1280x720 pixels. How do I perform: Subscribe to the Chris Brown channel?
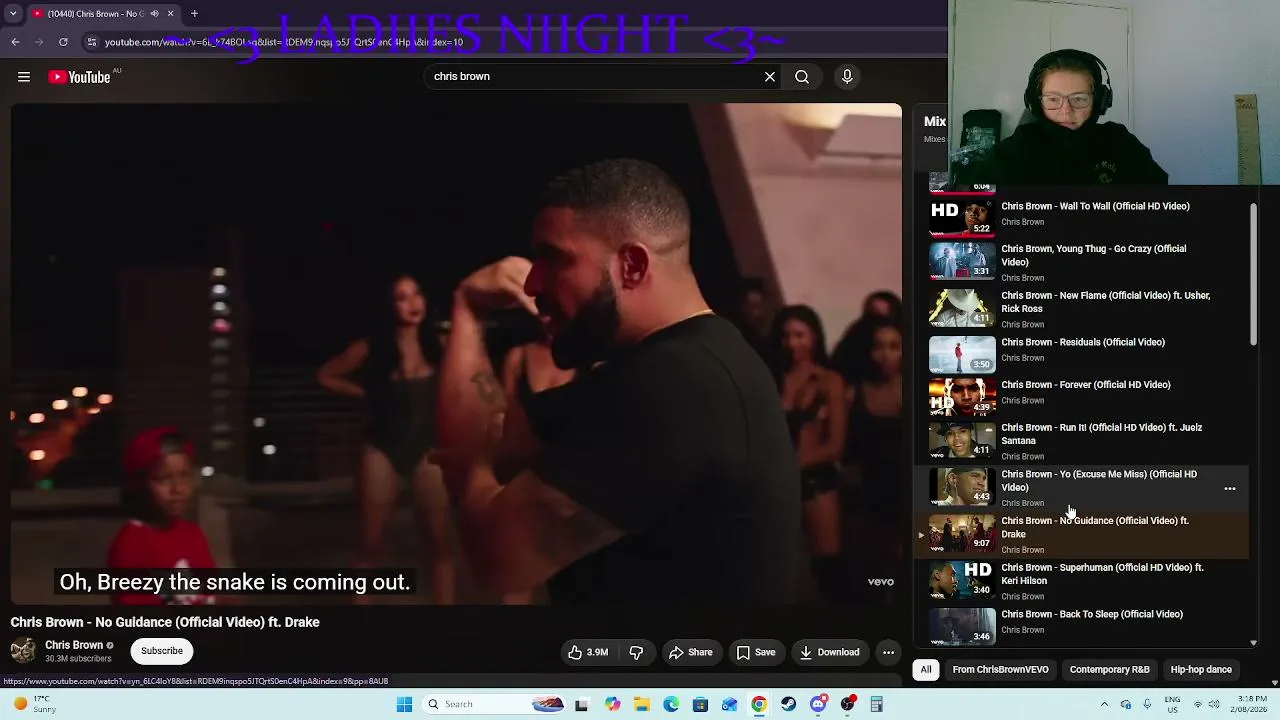tap(162, 651)
